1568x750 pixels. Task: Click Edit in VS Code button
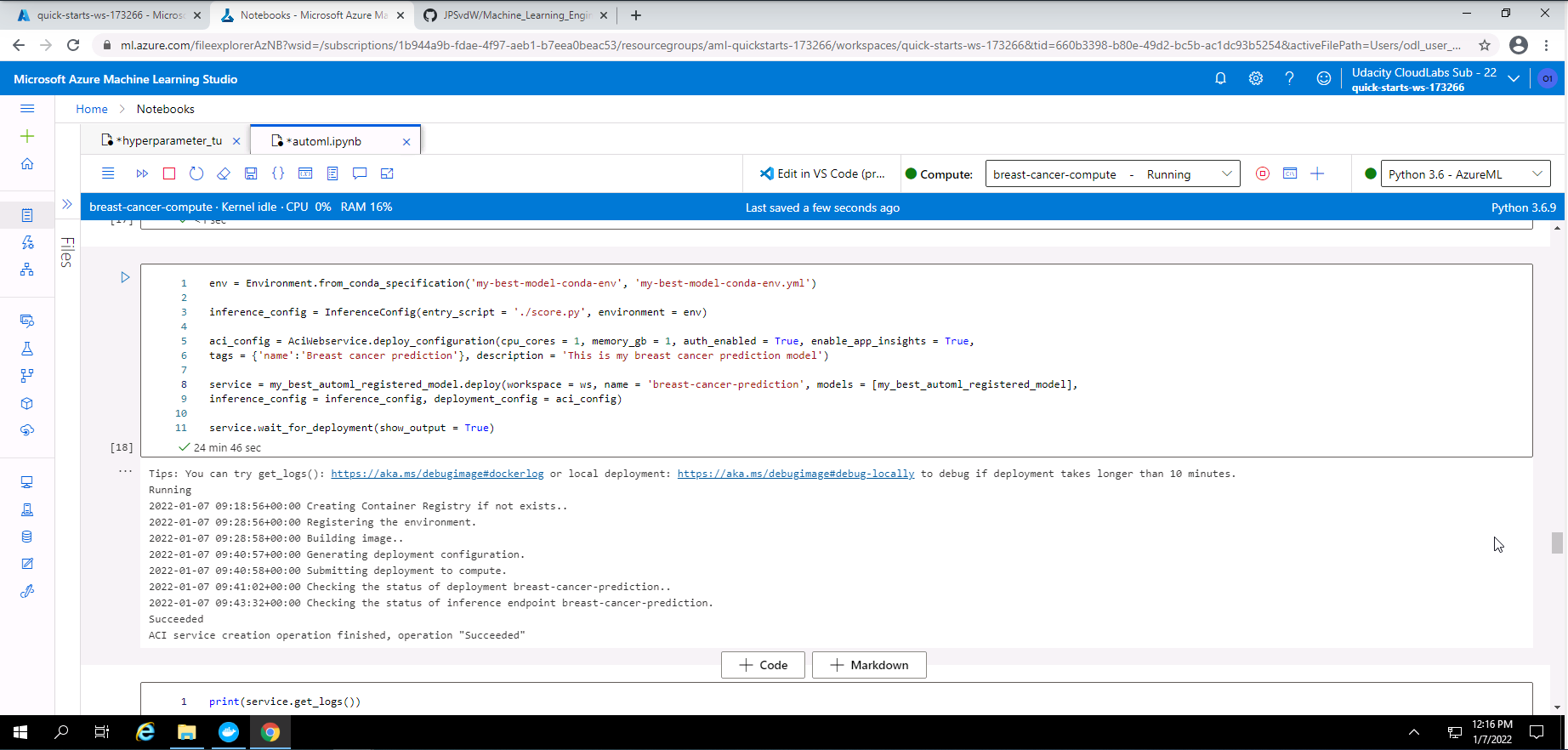tap(822, 173)
